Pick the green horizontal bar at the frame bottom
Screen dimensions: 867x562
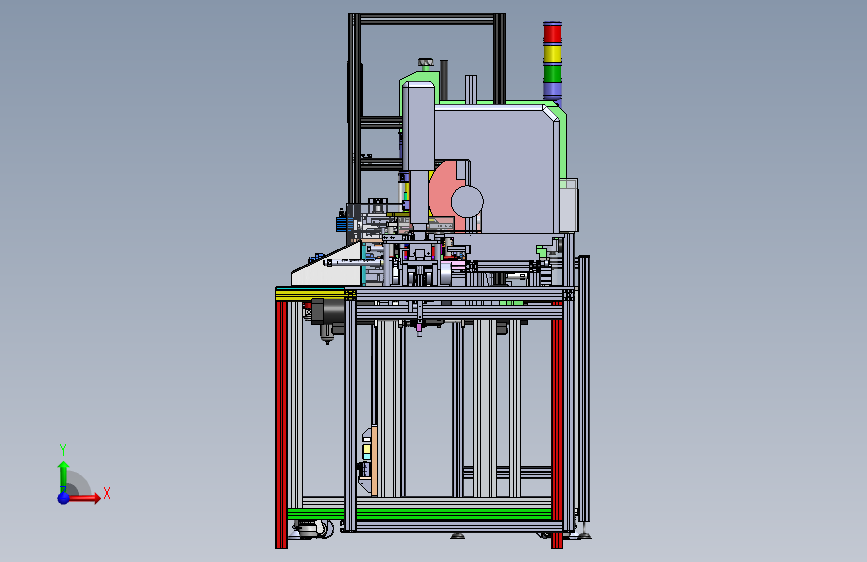click(x=419, y=514)
